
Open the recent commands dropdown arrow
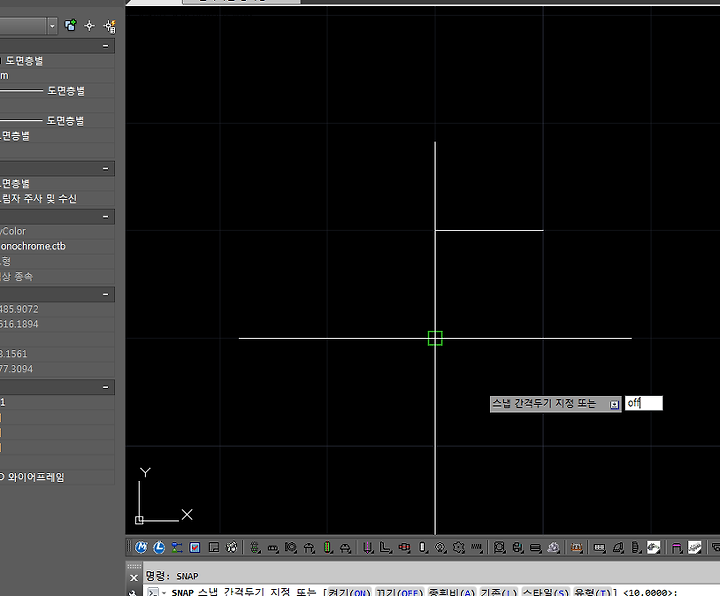pos(163,593)
